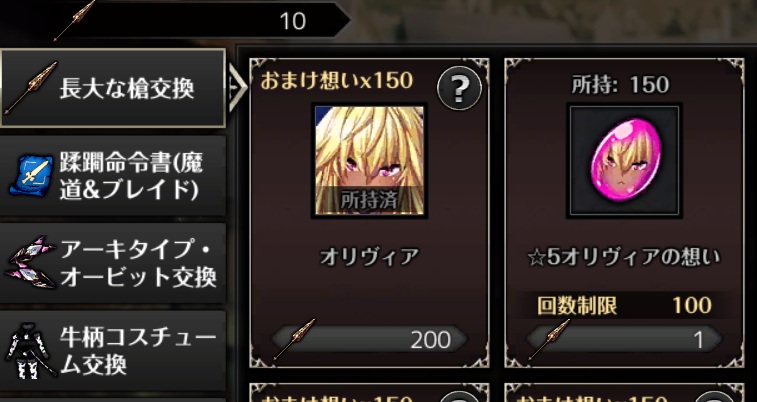Click the おまけ想いx150 bonus label
Viewport: 757px width, 402px height.
coord(336,81)
